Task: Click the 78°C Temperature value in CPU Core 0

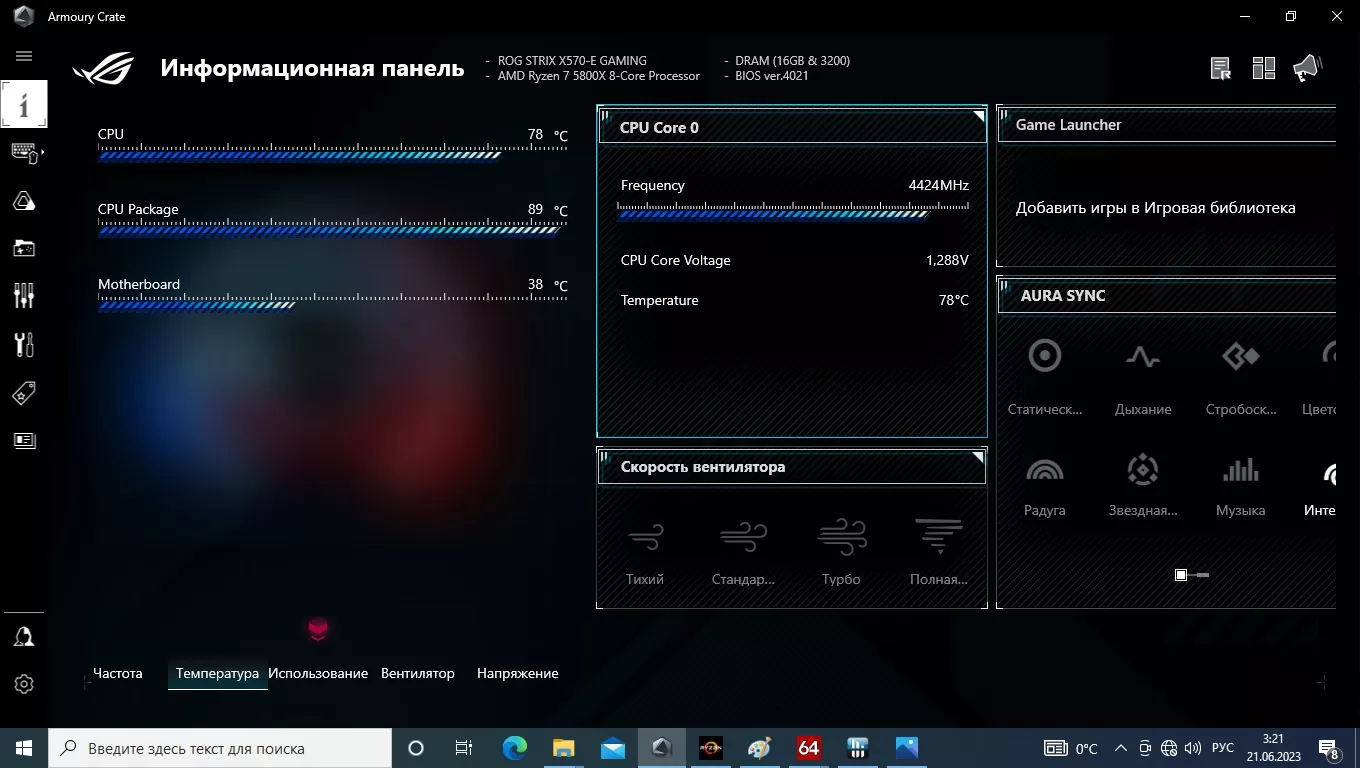Action: click(954, 300)
